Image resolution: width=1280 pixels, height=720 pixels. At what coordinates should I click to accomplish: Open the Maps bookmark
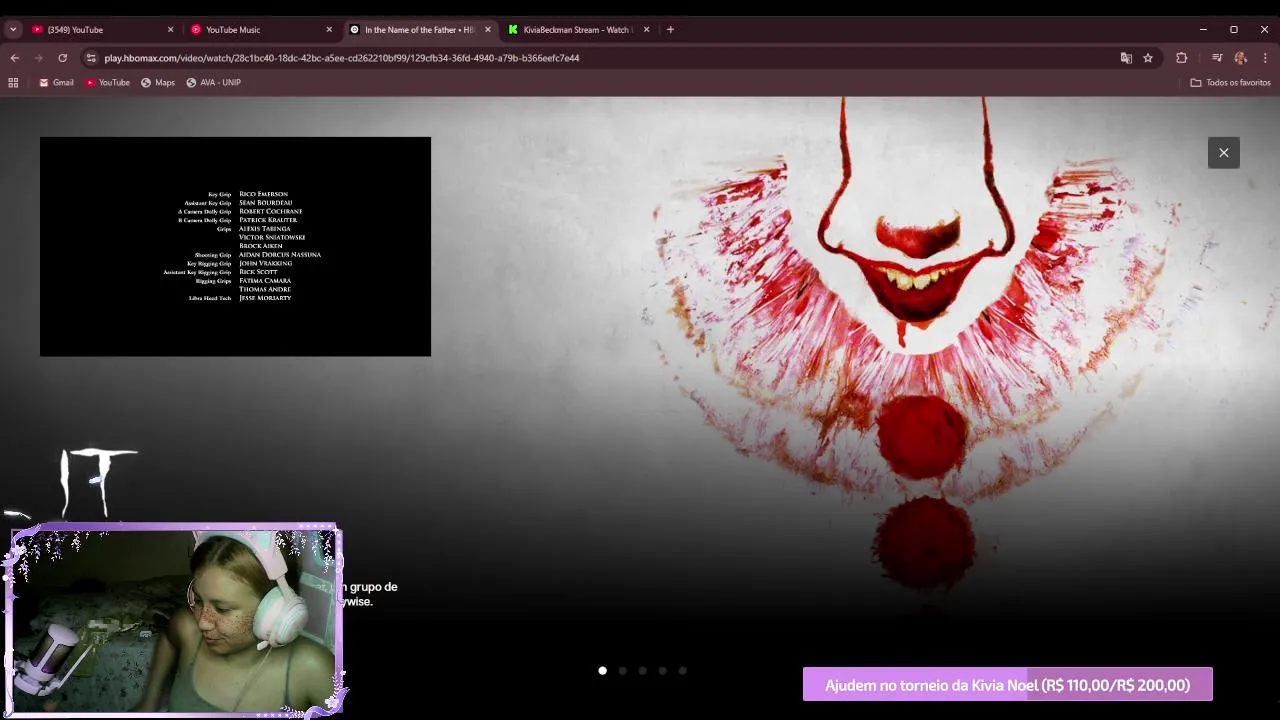point(158,82)
